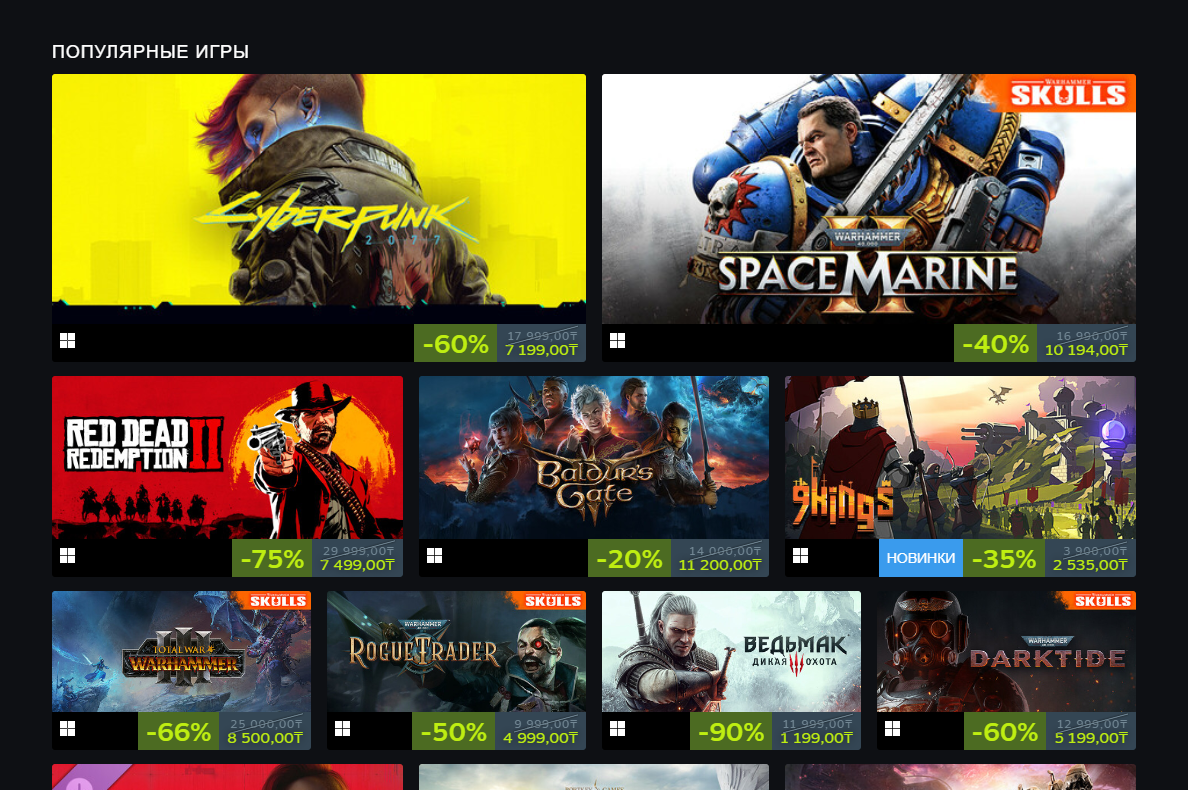Select the 7 499,00₸ price for Red Dead

pyautogui.click(x=357, y=565)
